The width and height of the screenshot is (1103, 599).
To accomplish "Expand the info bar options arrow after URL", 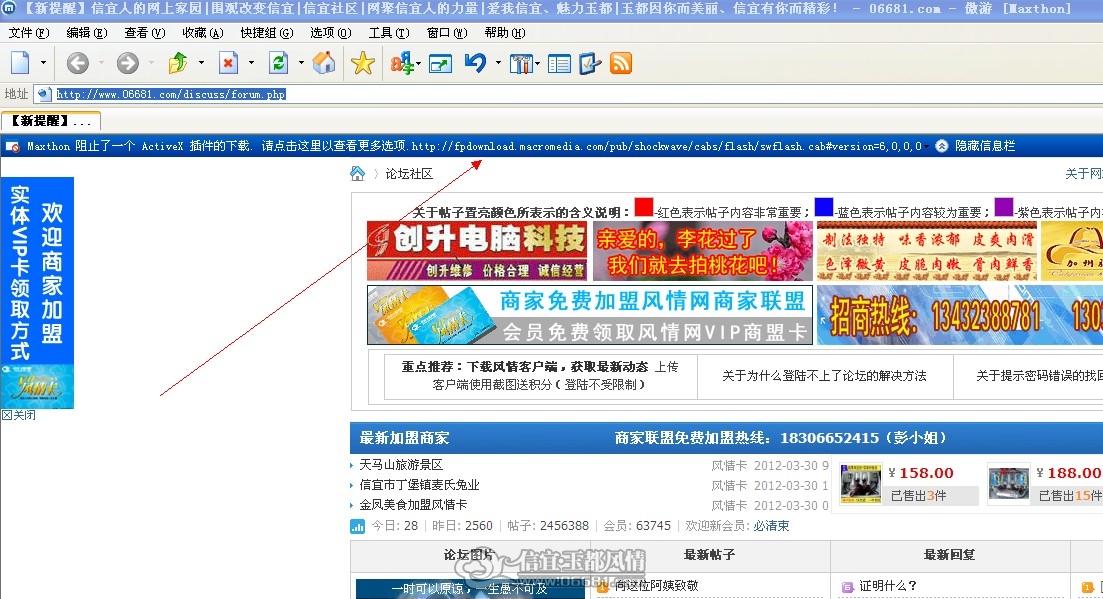I will pyautogui.click(x=926, y=146).
